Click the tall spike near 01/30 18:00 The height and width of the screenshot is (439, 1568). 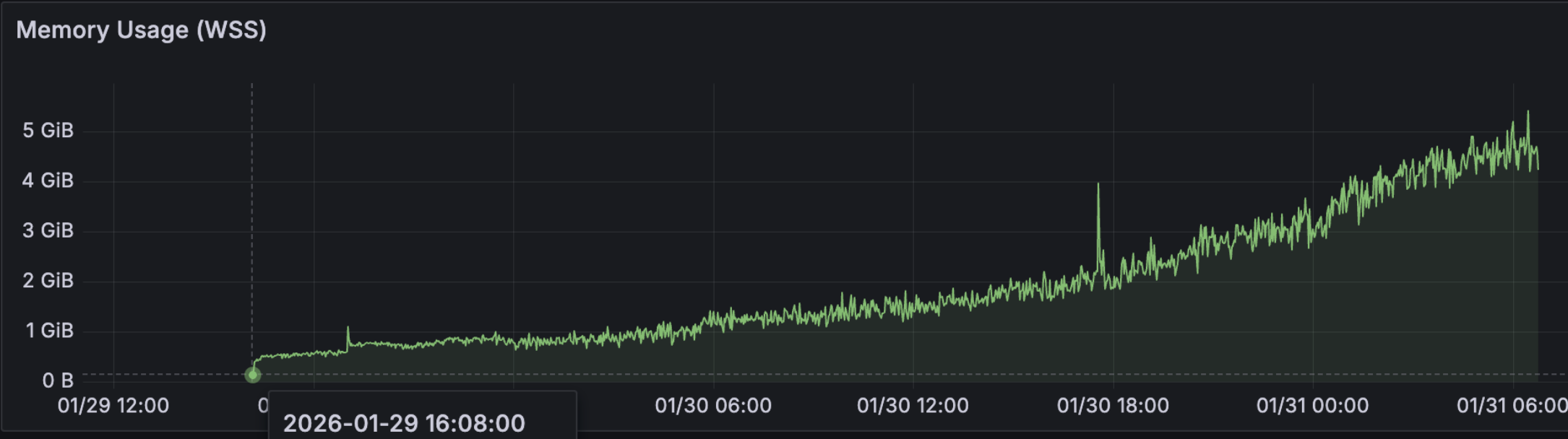coord(1098,186)
